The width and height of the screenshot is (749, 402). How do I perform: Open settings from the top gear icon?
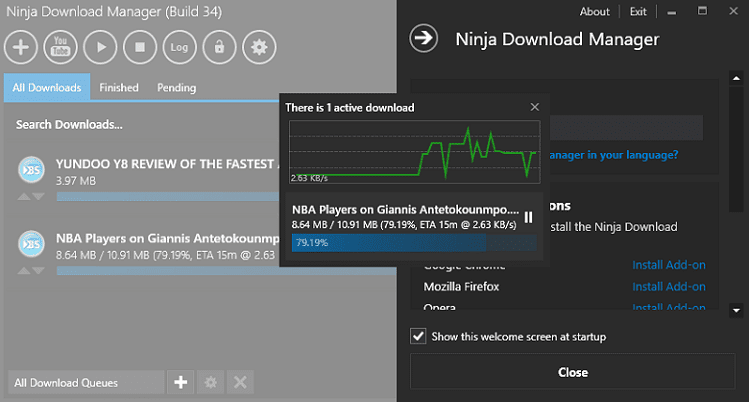click(x=259, y=47)
